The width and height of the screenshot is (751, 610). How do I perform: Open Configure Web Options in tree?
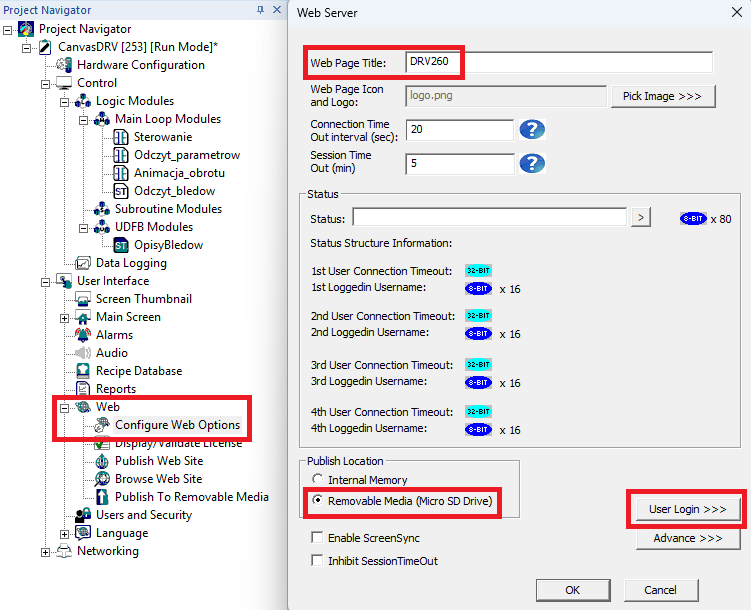tap(177, 425)
